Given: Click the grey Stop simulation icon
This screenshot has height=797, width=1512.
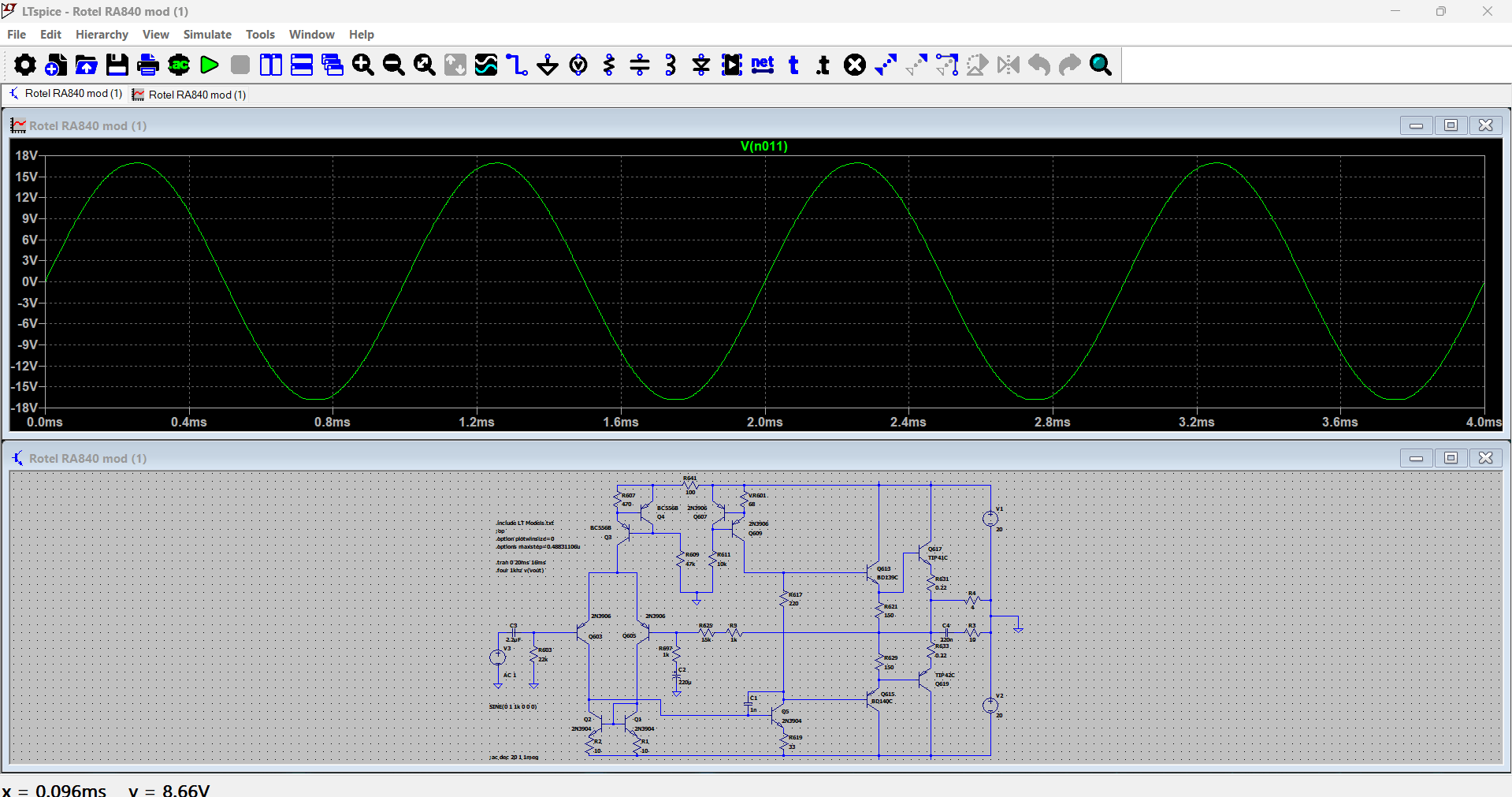Looking at the screenshot, I should pos(240,65).
